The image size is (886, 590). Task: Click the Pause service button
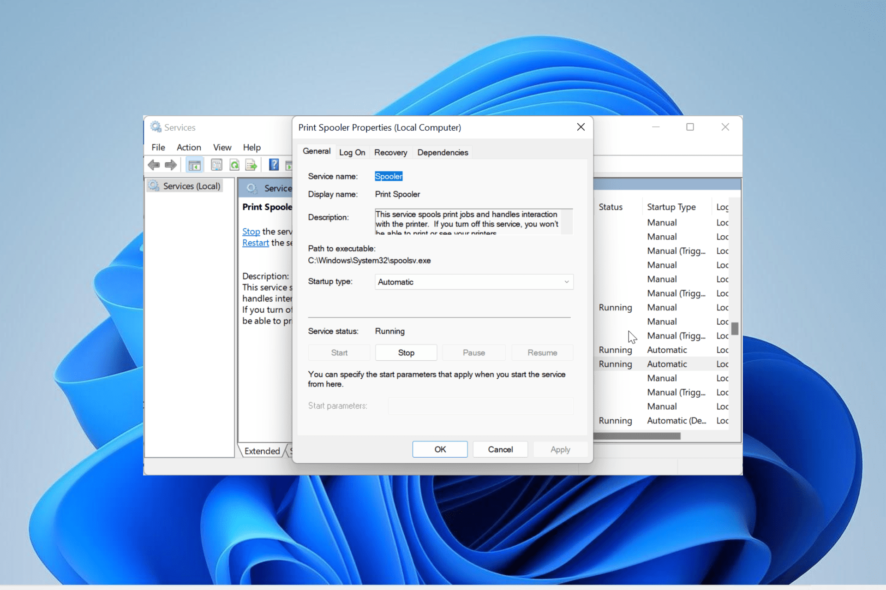(x=474, y=353)
